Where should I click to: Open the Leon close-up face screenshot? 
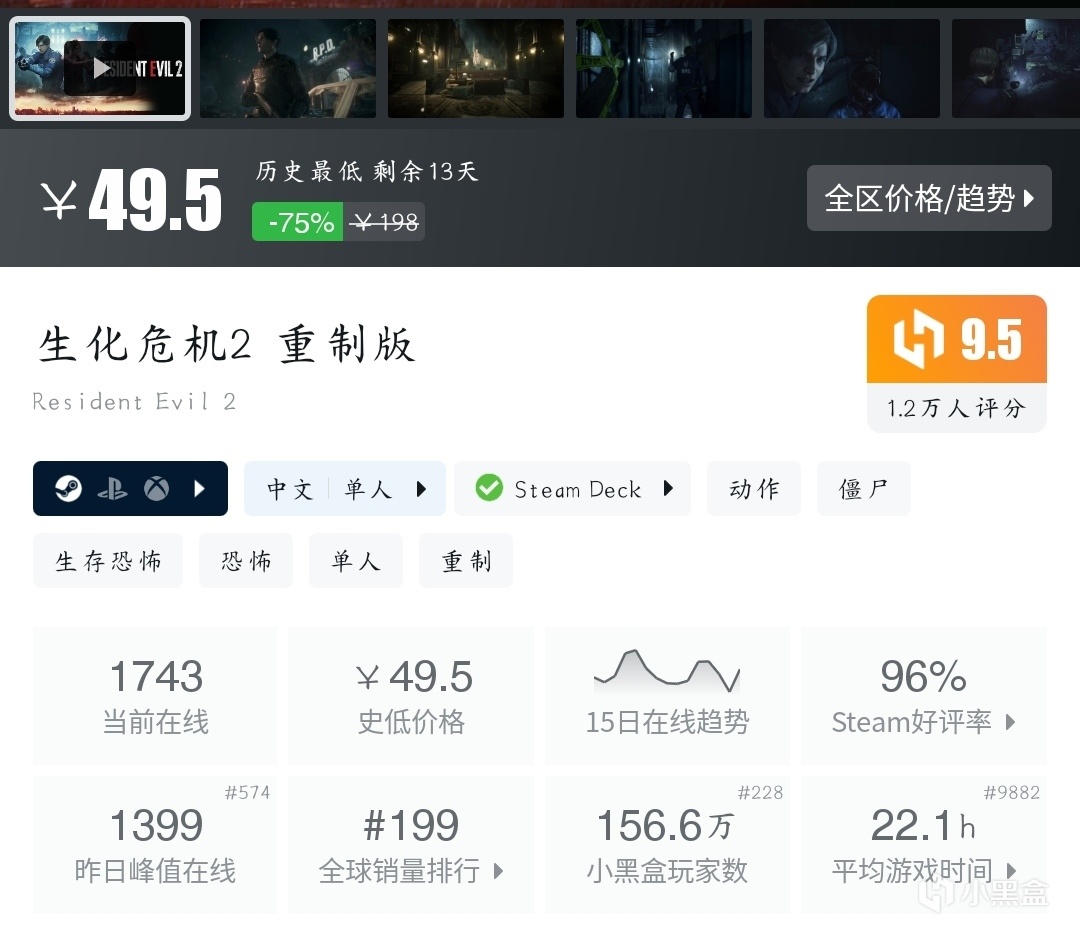tap(852, 68)
